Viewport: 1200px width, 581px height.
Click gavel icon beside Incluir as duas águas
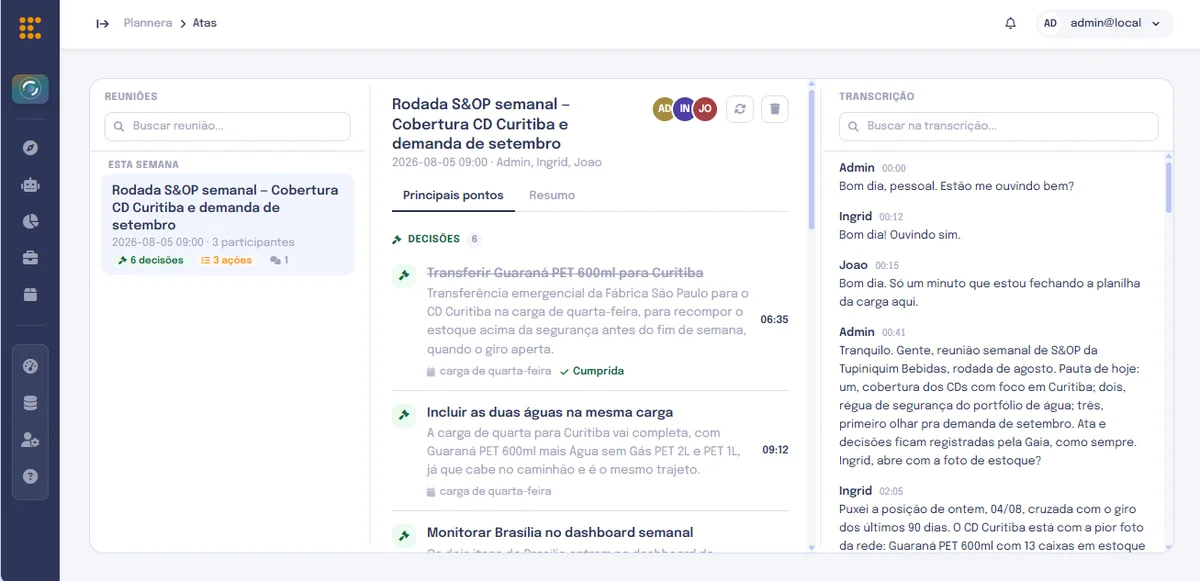tap(404, 415)
